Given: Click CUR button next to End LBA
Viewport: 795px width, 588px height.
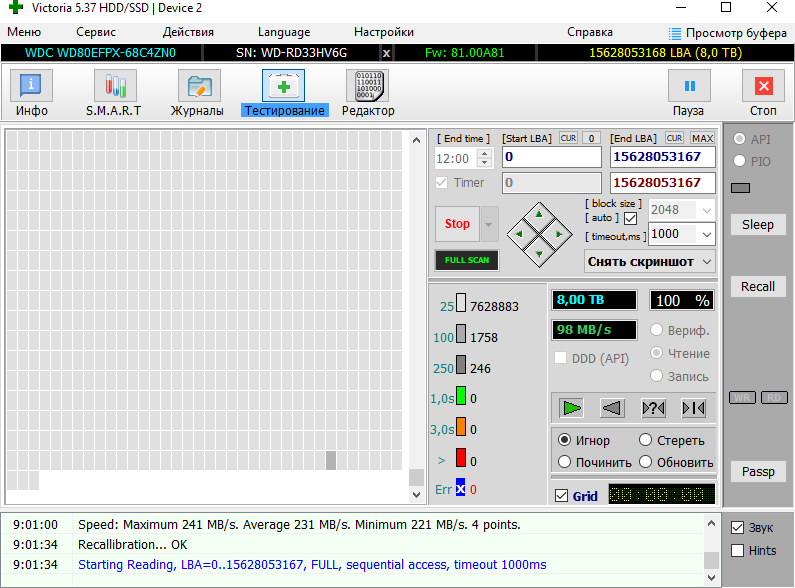Looking at the screenshot, I should [x=674, y=138].
